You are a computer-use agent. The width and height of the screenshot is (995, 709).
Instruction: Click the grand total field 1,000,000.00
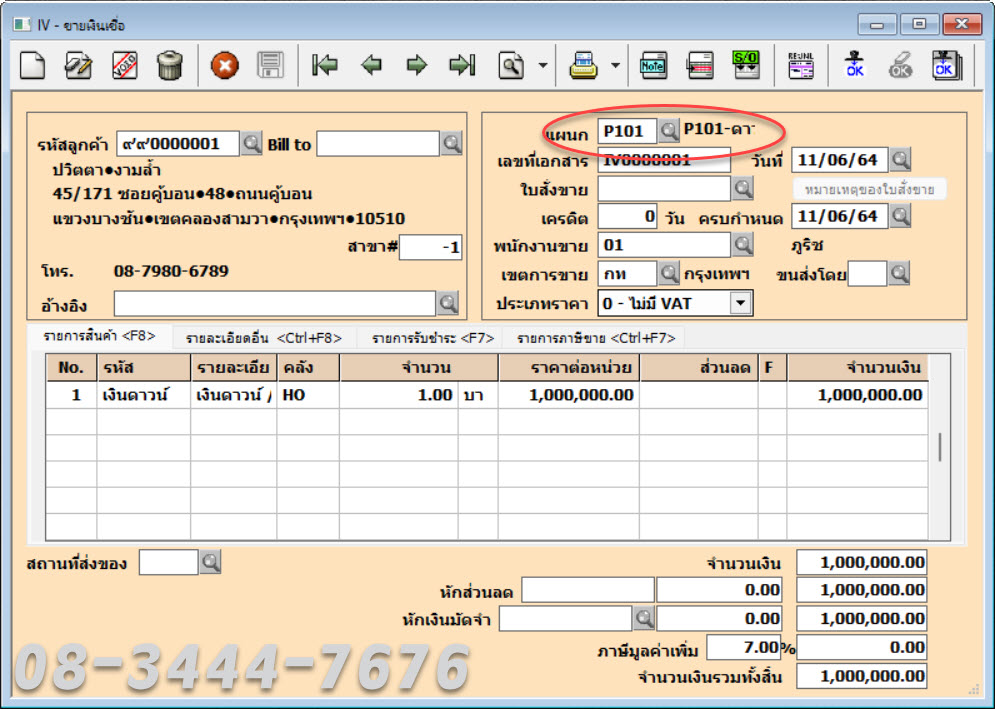tap(861, 675)
